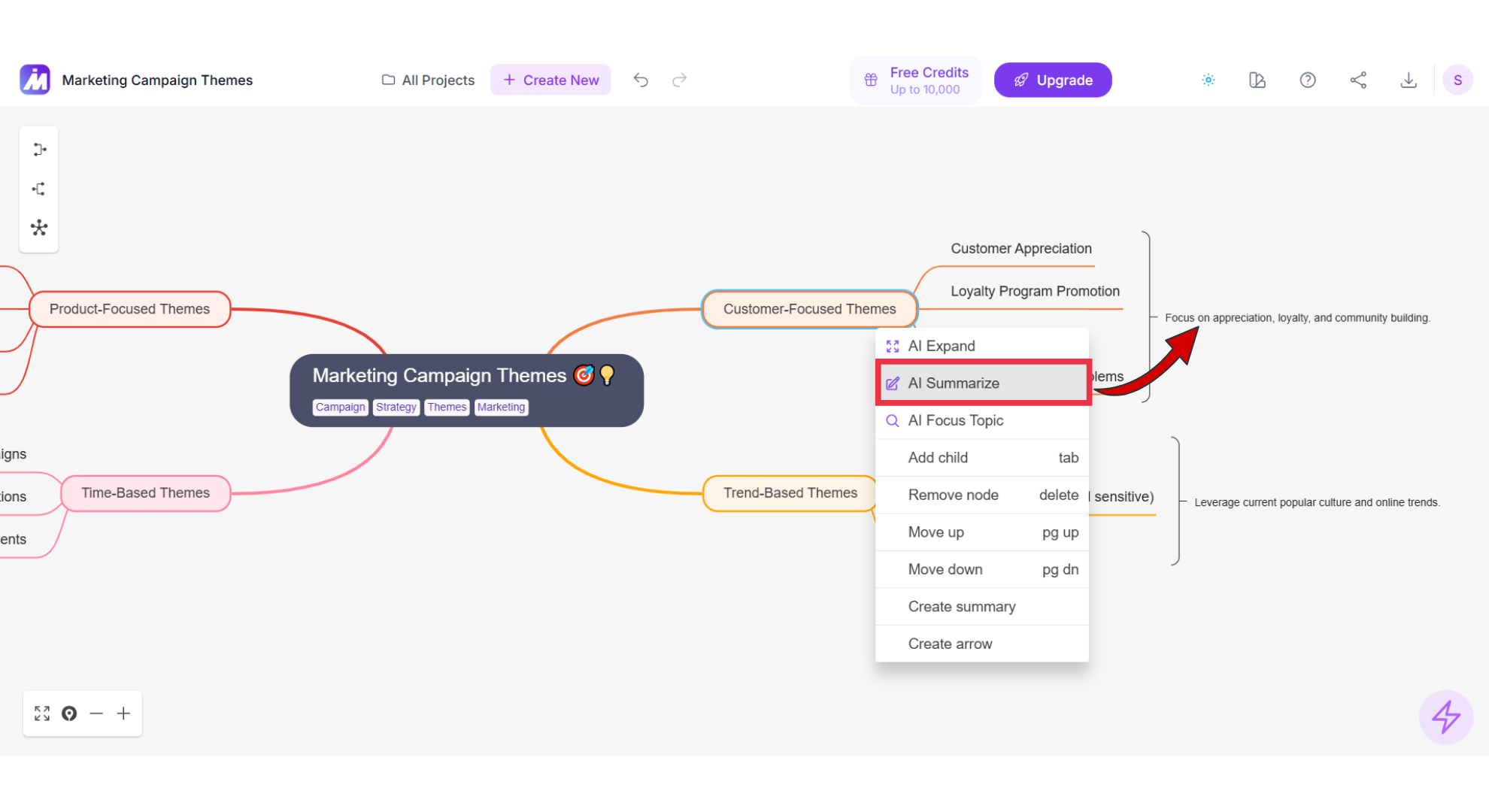Zoom out with the minus icon
The height and width of the screenshot is (812, 1489).
tap(96, 714)
